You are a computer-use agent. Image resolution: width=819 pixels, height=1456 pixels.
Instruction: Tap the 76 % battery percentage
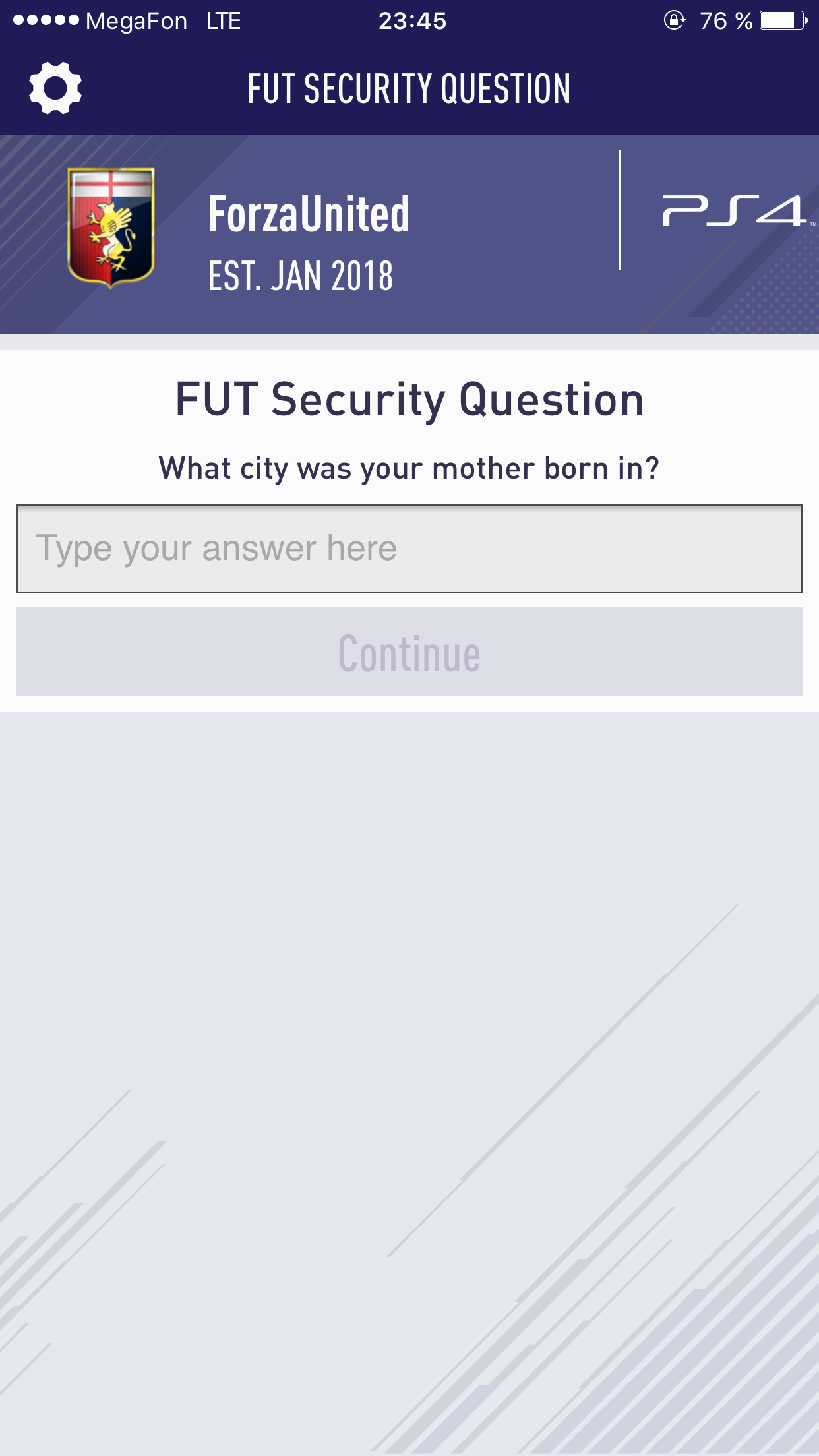point(725,21)
